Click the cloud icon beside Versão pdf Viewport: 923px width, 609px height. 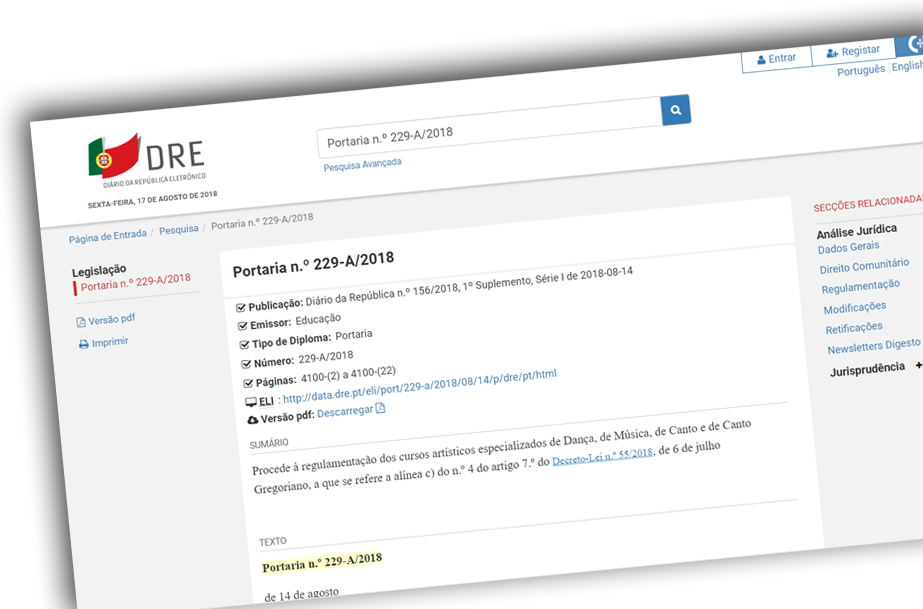click(254, 421)
